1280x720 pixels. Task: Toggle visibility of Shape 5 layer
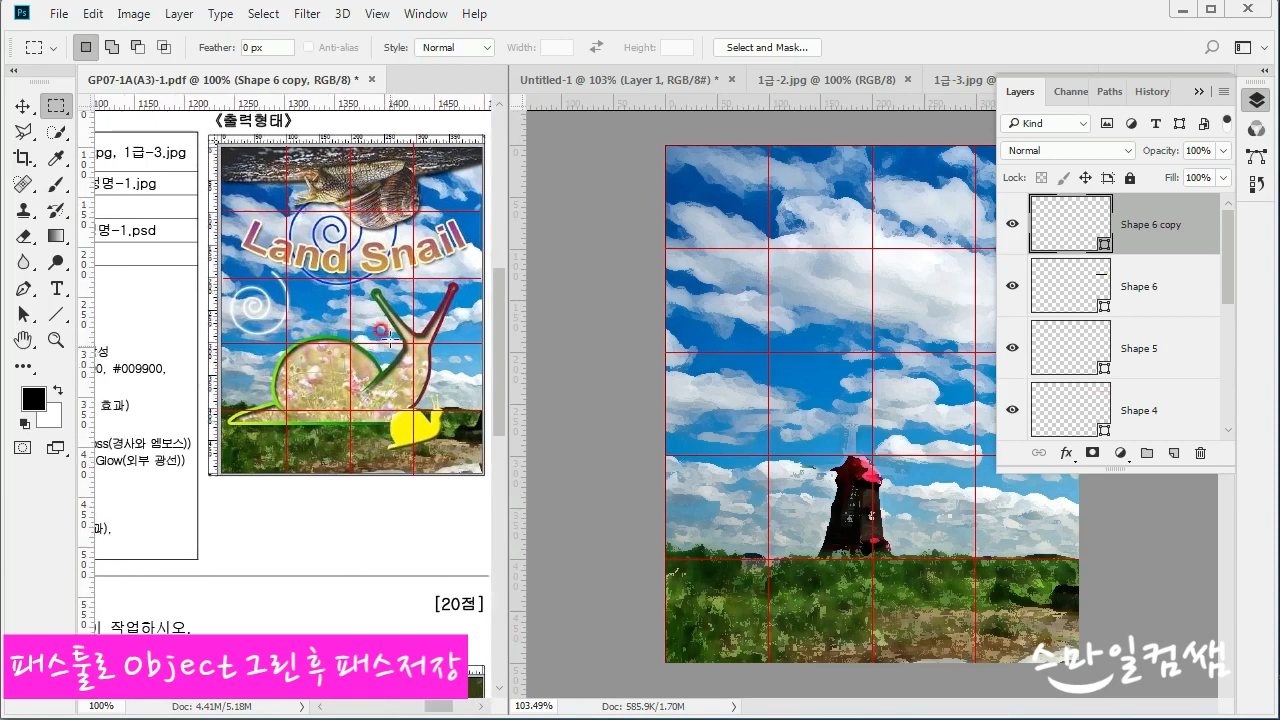(1012, 348)
